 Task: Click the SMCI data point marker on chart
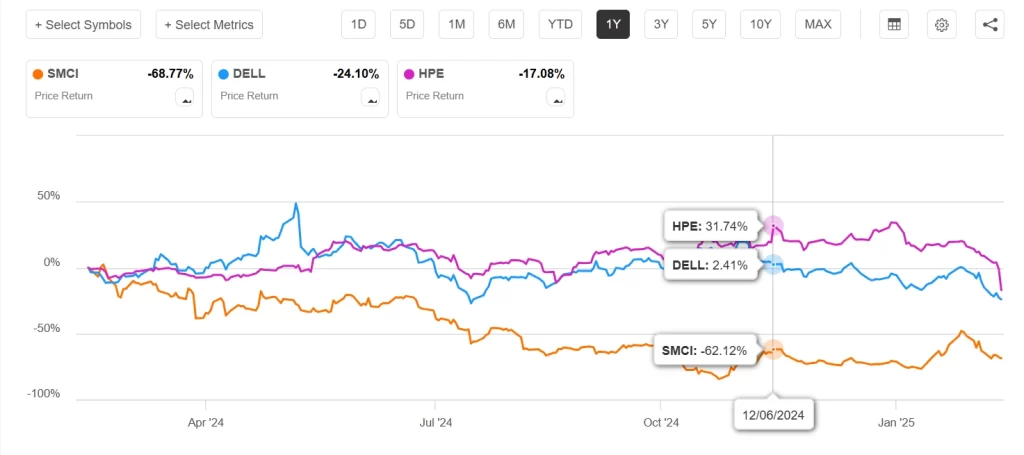tap(773, 350)
